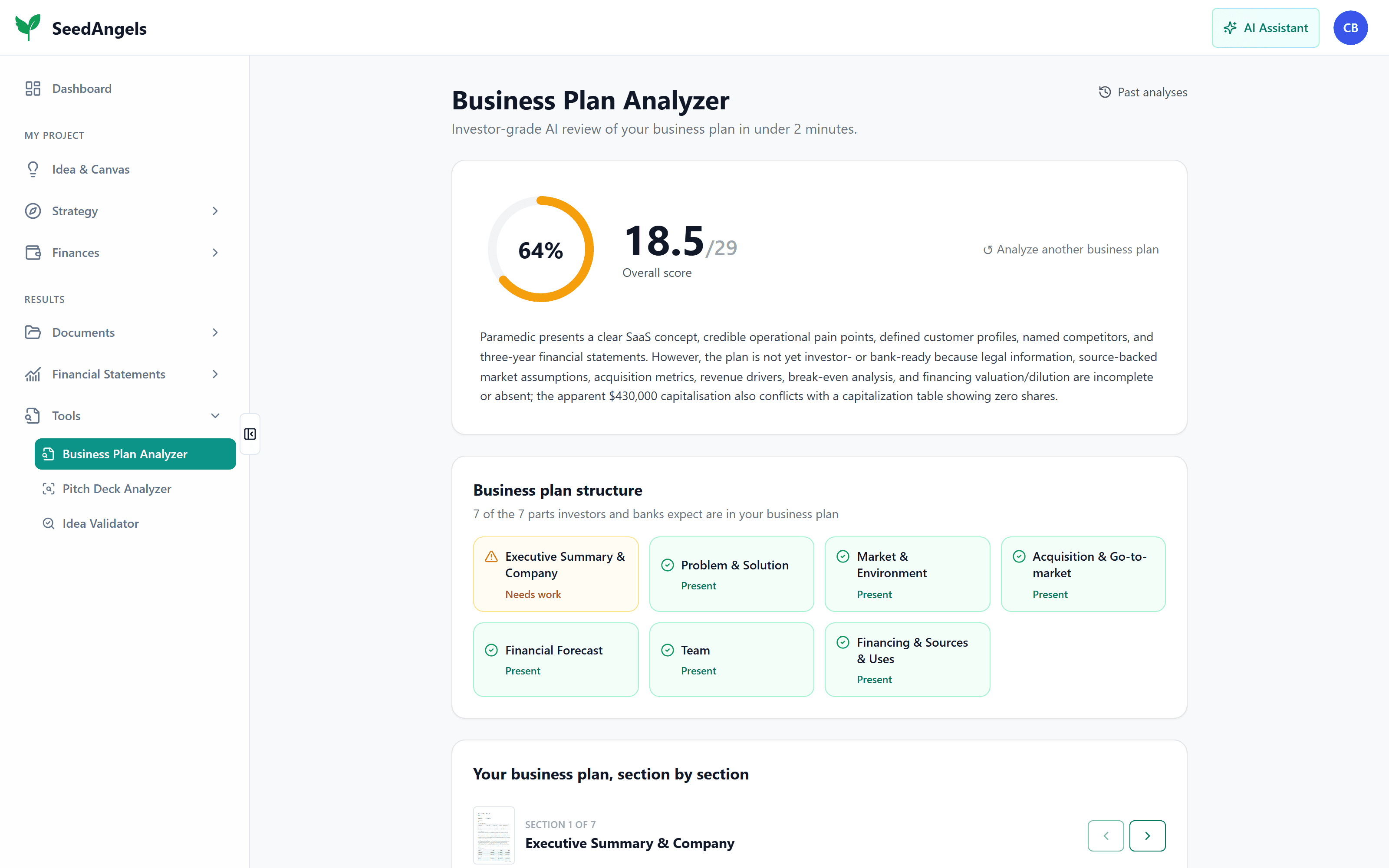Screen dimensions: 1389x868
Task: Expand the Documents menu chevron
Action: point(215,332)
